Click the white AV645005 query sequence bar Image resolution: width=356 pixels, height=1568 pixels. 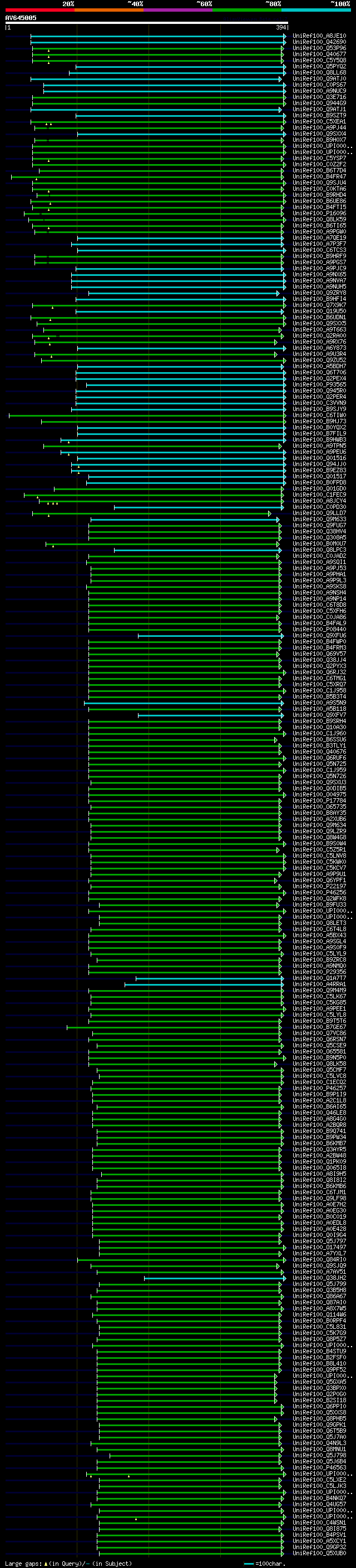click(147, 22)
